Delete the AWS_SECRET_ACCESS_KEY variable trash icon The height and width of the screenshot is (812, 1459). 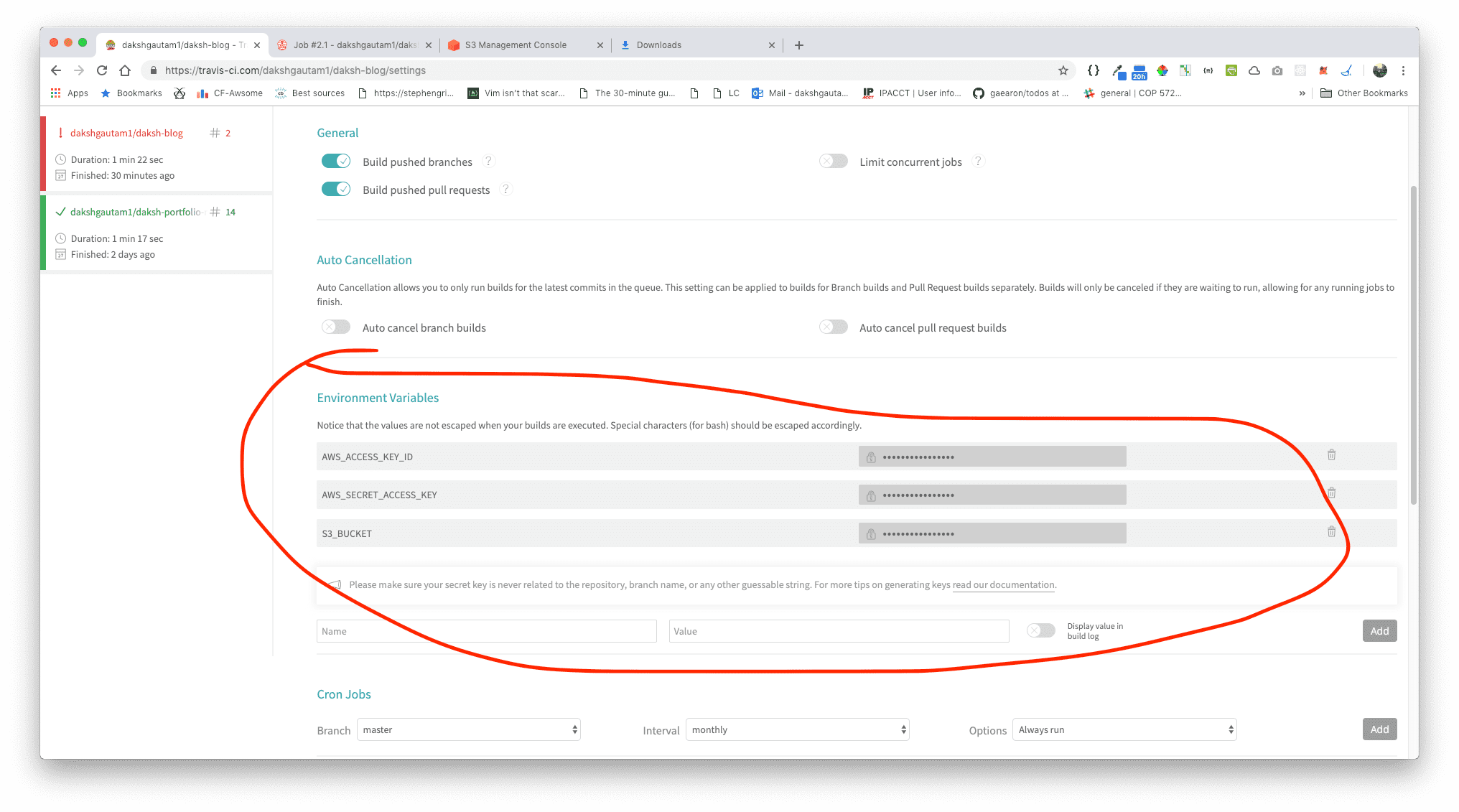tap(1331, 493)
